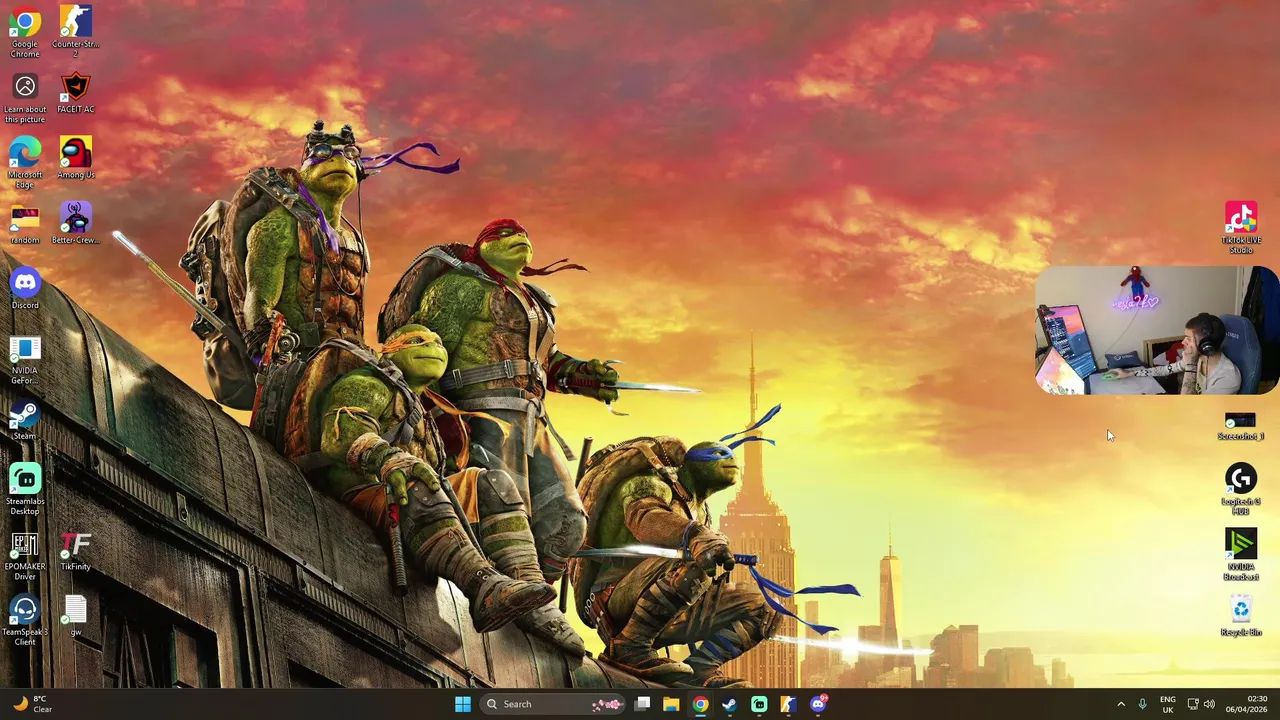Viewport: 1280px width, 720px height.
Task: Click the microphone tray icon
Action: pyautogui.click(x=1142, y=704)
